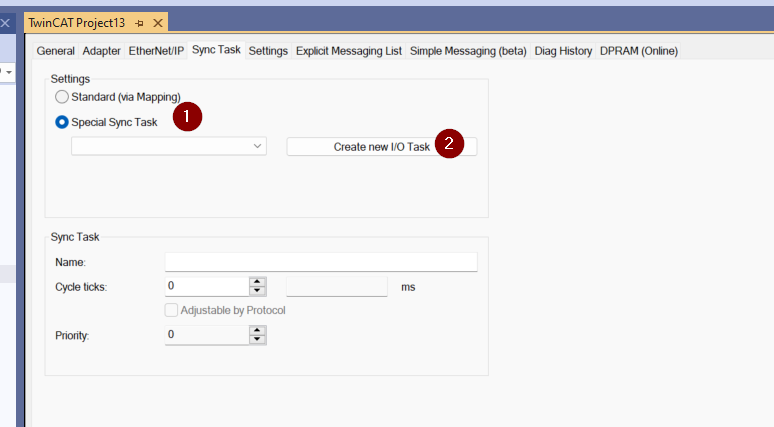Increase Priority with up arrow

click(x=257, y=331)
